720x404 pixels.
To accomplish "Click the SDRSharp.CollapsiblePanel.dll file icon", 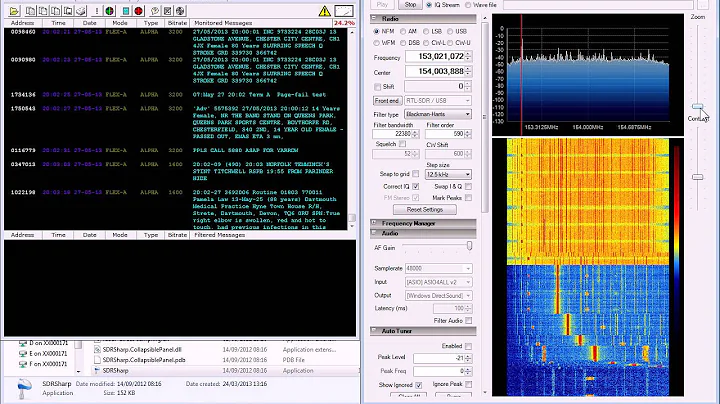I will click(97, 350).
